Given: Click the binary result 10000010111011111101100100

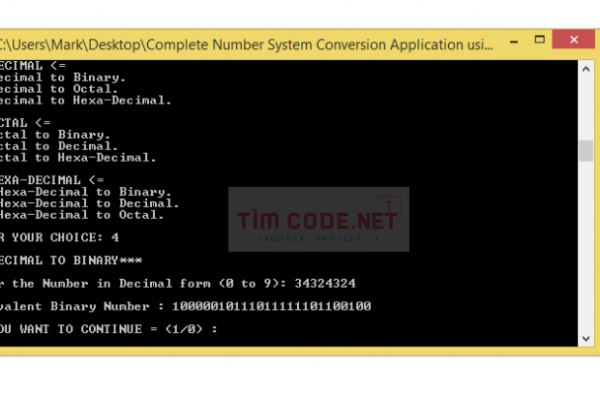Looking at the screenshot, I should (x=272, y=306).
